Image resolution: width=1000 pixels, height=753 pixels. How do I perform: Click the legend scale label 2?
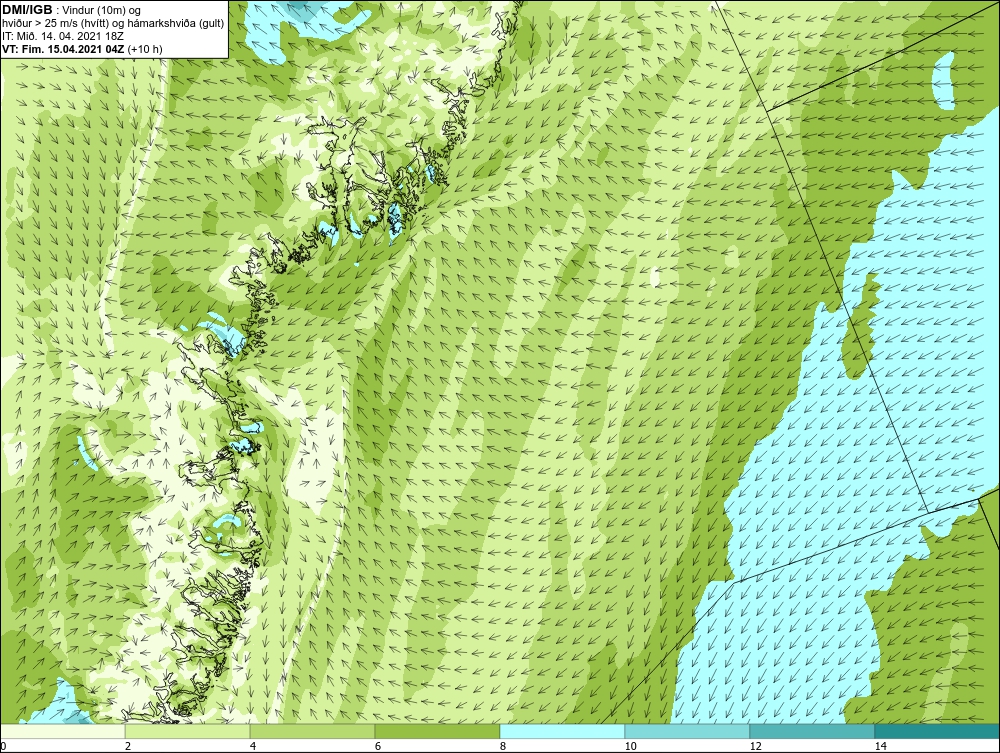[128, 746]
